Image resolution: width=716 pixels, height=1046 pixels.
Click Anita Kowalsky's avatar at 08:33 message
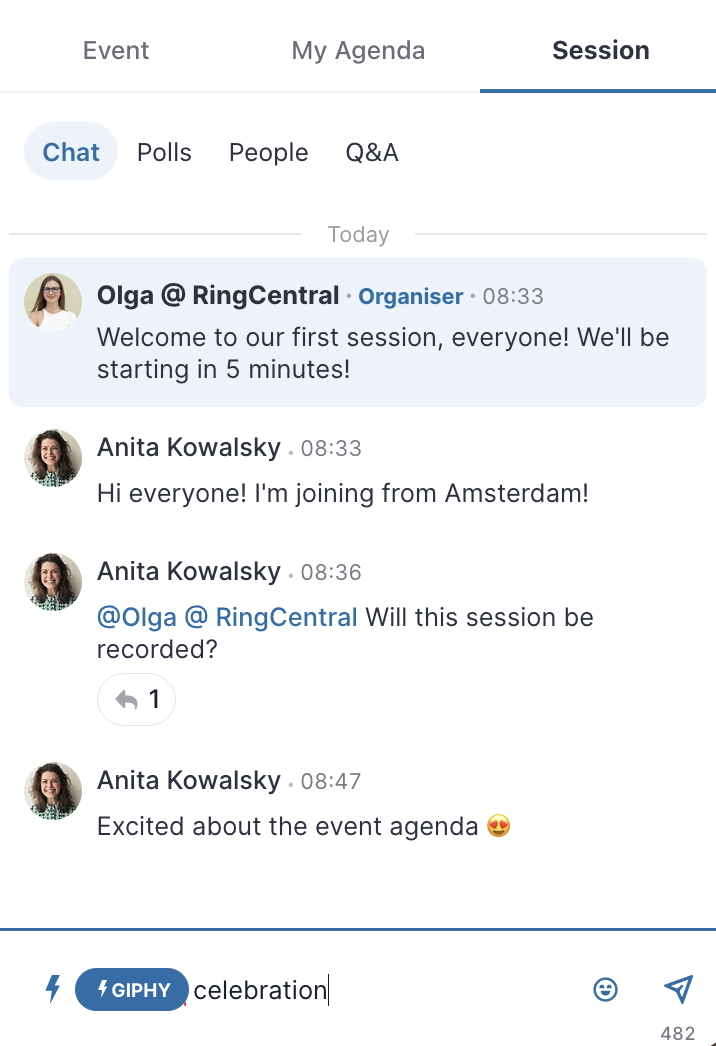tap(53, 458)
